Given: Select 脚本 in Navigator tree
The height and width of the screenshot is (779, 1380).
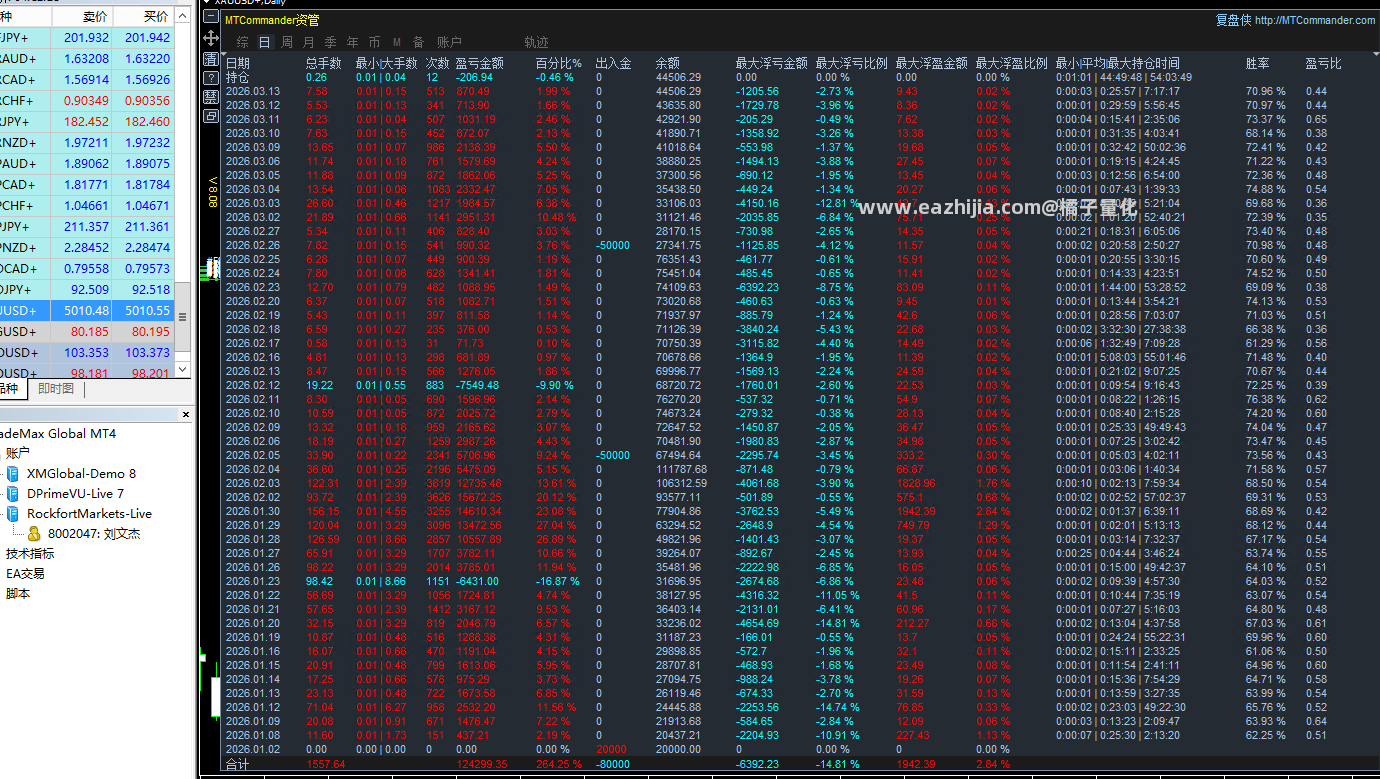Looking at the screenshot, I should (x=18, y=594).
